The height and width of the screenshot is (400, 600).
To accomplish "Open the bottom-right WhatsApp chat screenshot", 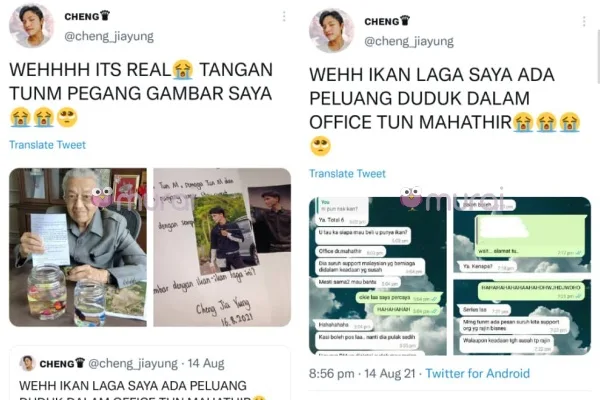I will pyautogui.click(x=522, y=317).
